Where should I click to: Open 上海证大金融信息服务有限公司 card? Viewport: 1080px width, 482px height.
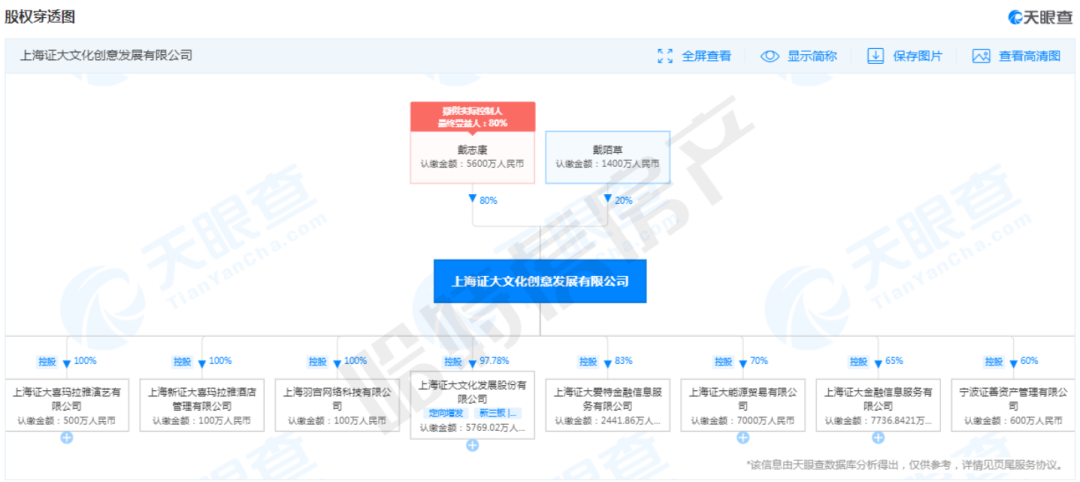tap(878, 405)
